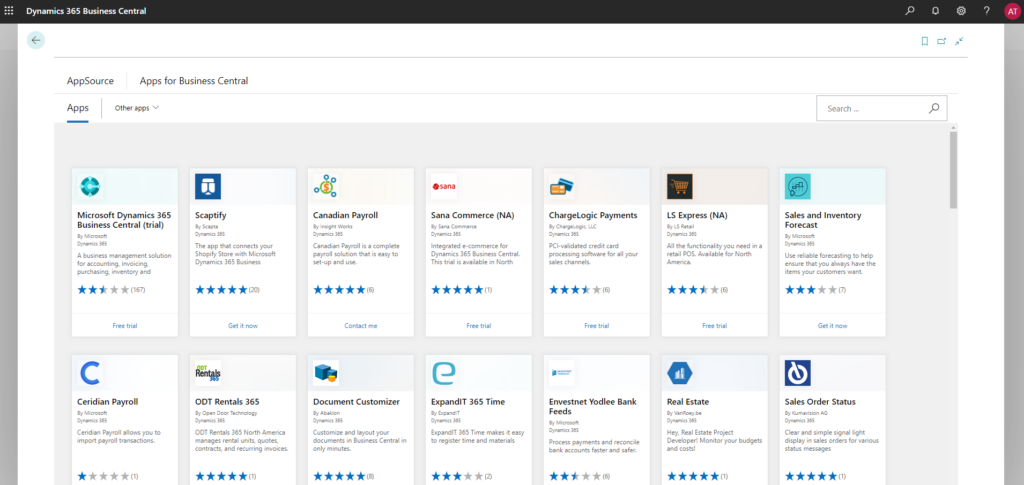Screen dimensions: 1024x485
Task: Click the scrollbar up arrow
Action: (953, 126)
